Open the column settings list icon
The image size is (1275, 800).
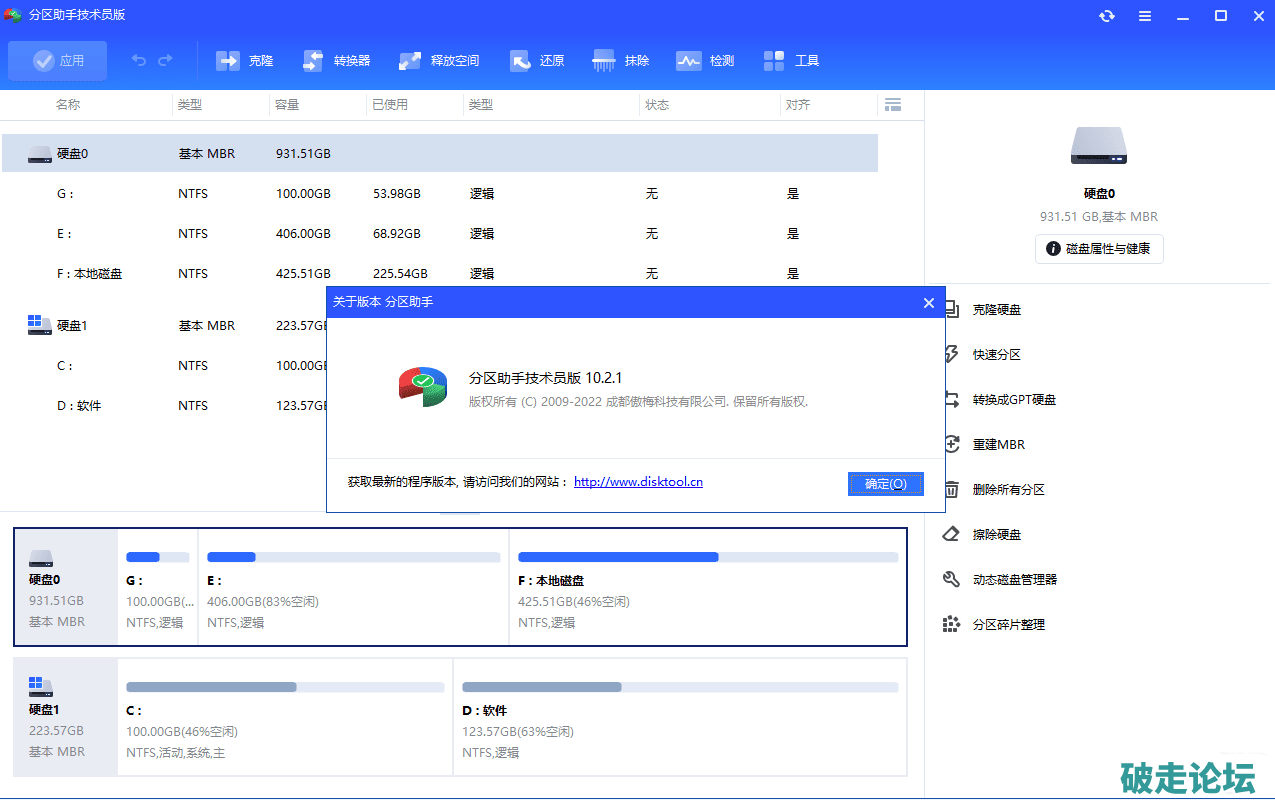point(893,105)
